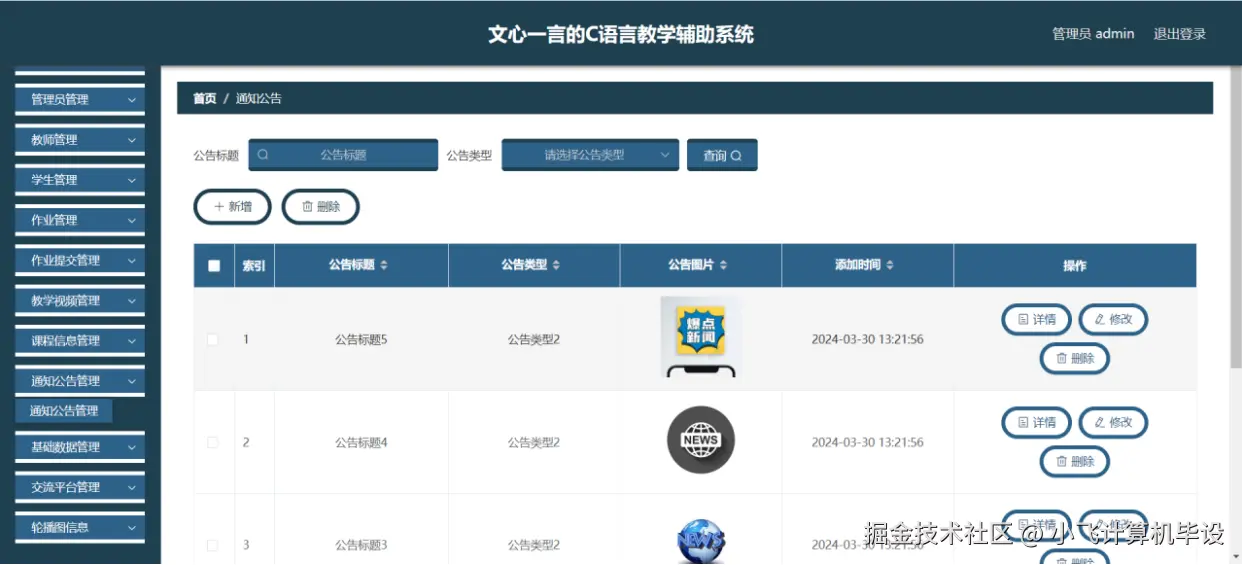
Task: Click cell text 公告标题3
Action: click(x=361, y=545)
